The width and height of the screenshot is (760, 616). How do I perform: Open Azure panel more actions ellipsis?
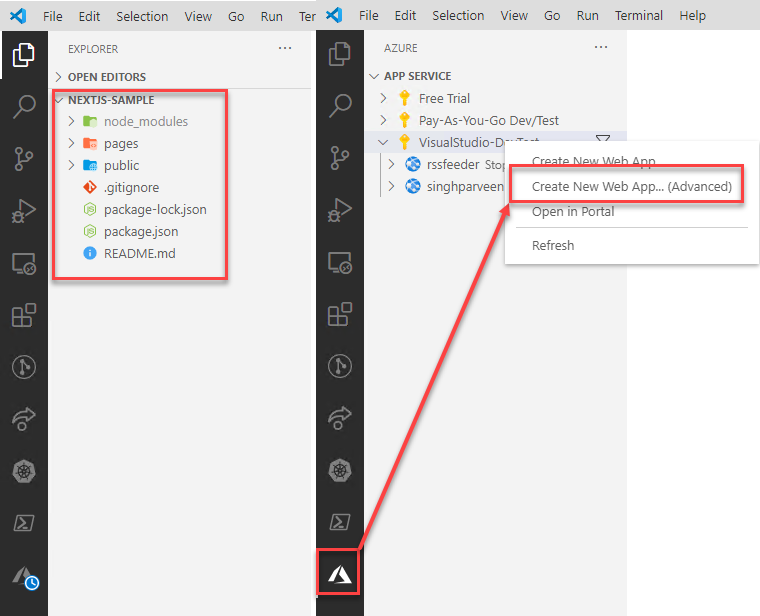601,47
